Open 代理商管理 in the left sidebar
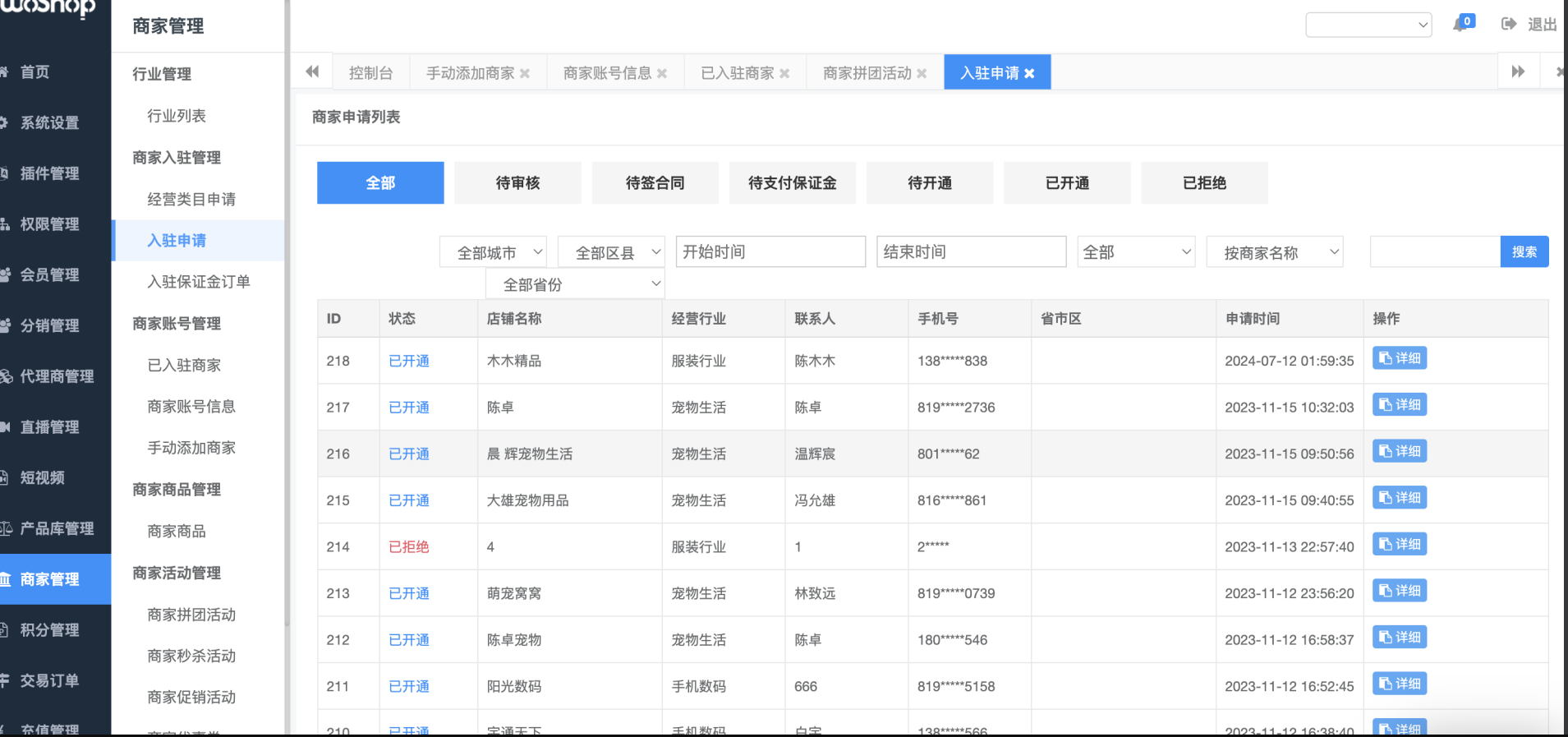Screen dimensions: 1568x737 56,376
